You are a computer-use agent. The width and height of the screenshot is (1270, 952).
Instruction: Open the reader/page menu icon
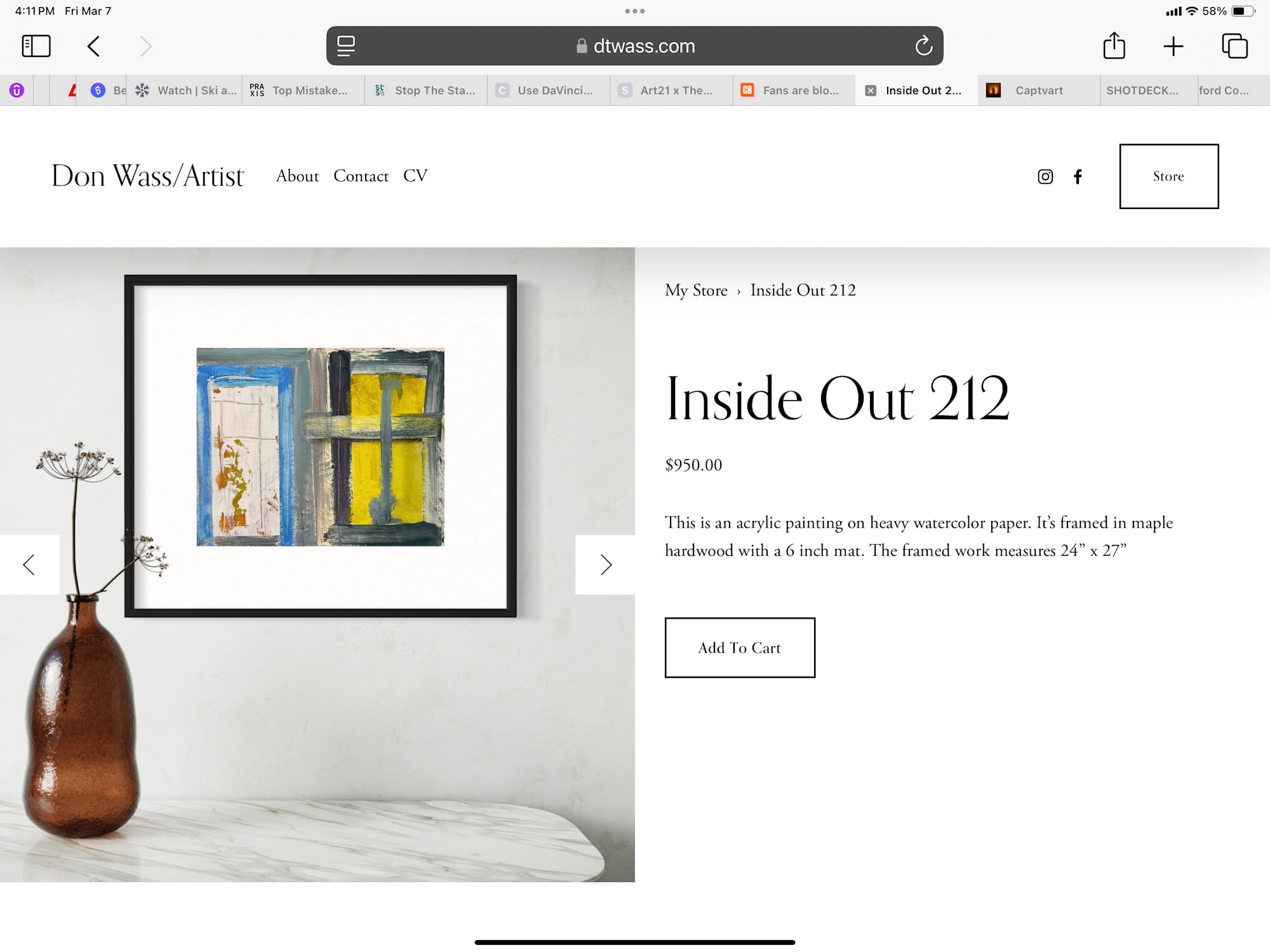[346, 46]
